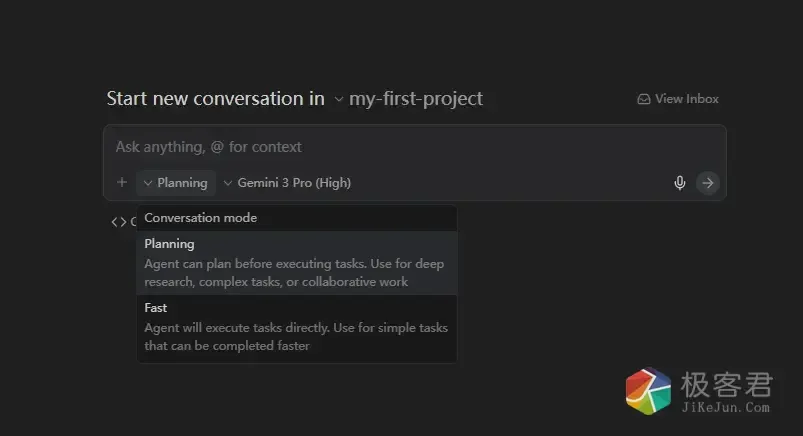Click the microphone voice input icon
This screenshot has height=436, width=803.
(x=680, y=183)
